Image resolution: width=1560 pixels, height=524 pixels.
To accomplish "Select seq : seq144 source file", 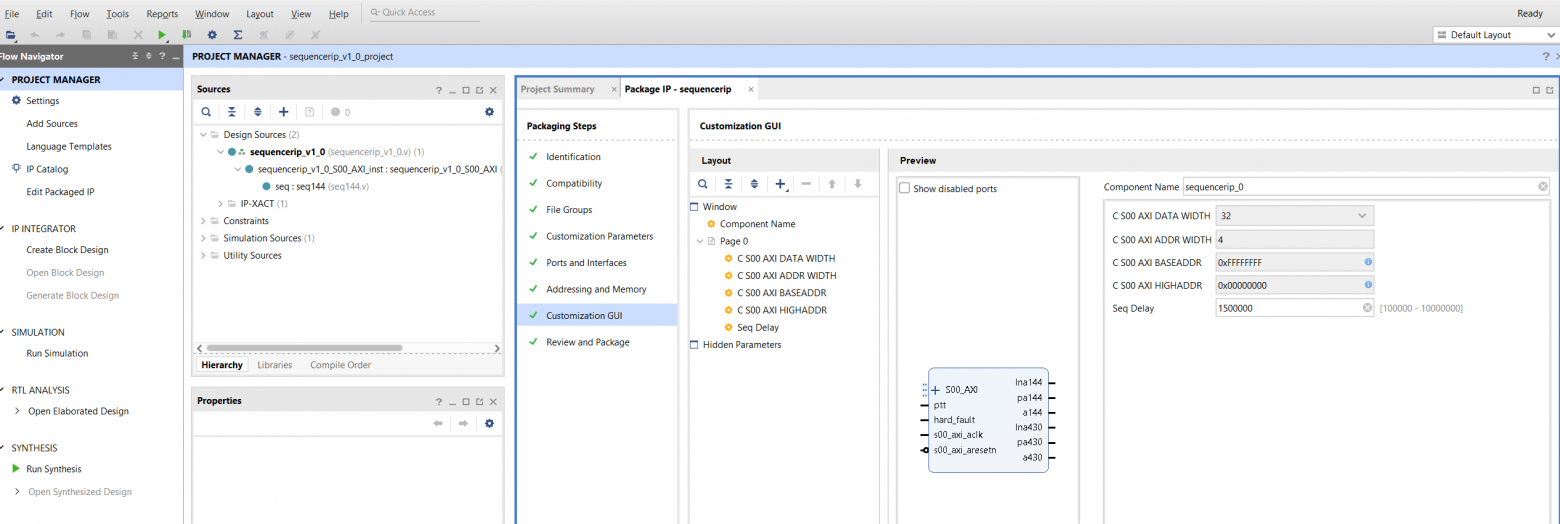I will [323, 186].
